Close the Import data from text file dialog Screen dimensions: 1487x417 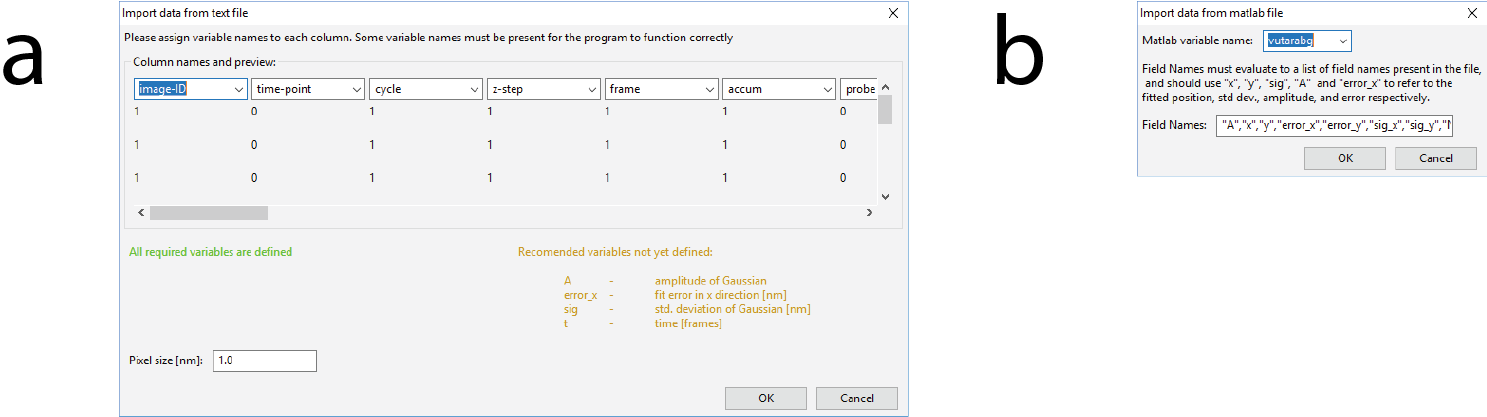tap(892, 13)
